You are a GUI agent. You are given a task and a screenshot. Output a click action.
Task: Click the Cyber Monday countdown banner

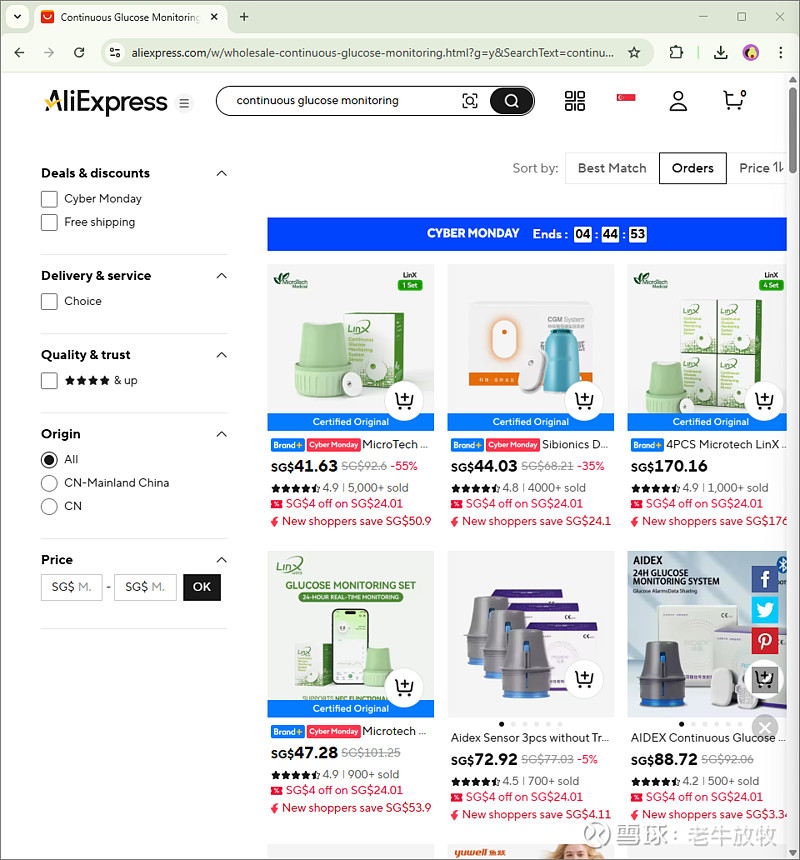527,234
